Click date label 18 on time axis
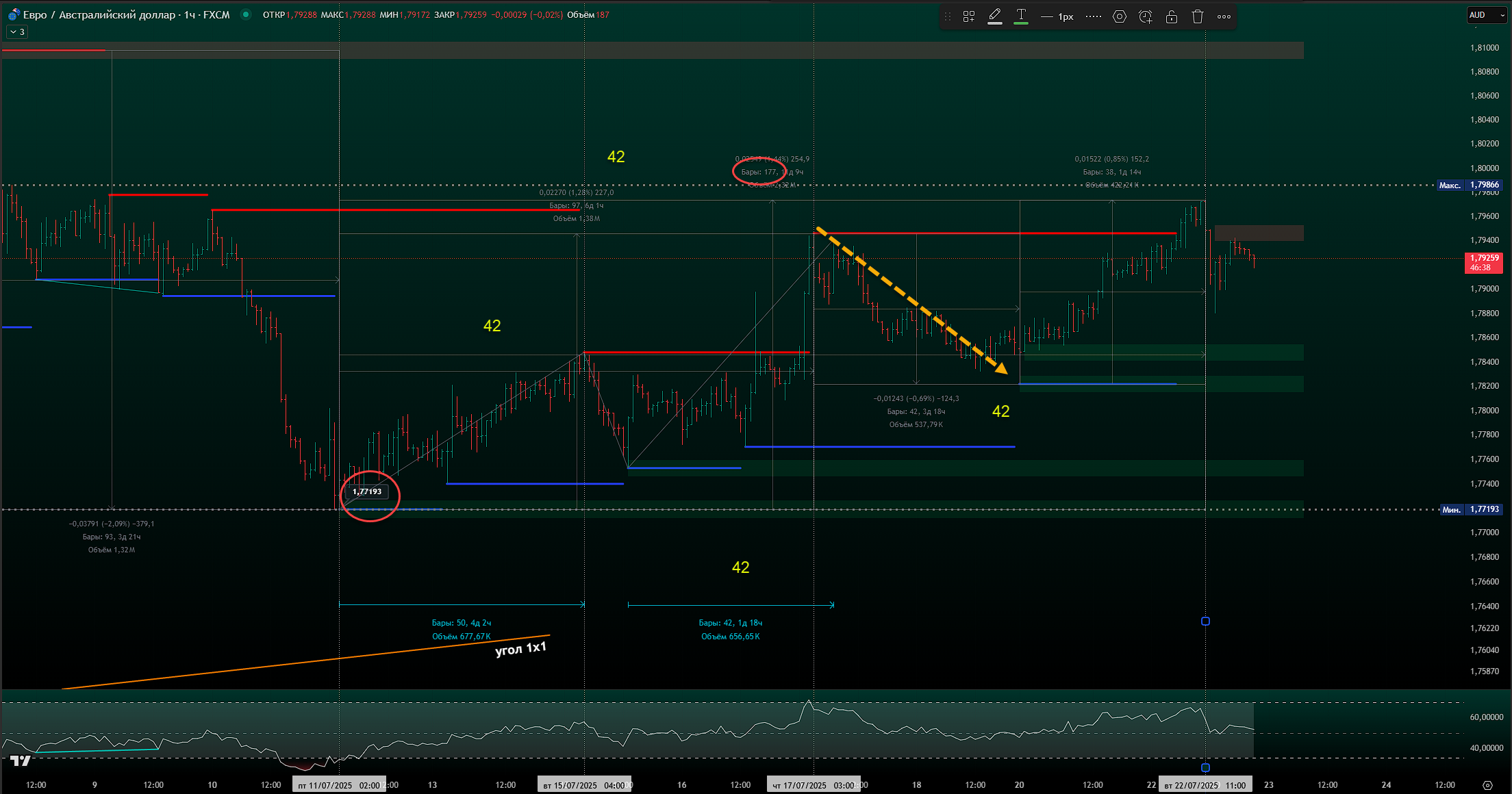Image resolution: width=1512 pixels, height=794 pixels. tap(917, 785)
